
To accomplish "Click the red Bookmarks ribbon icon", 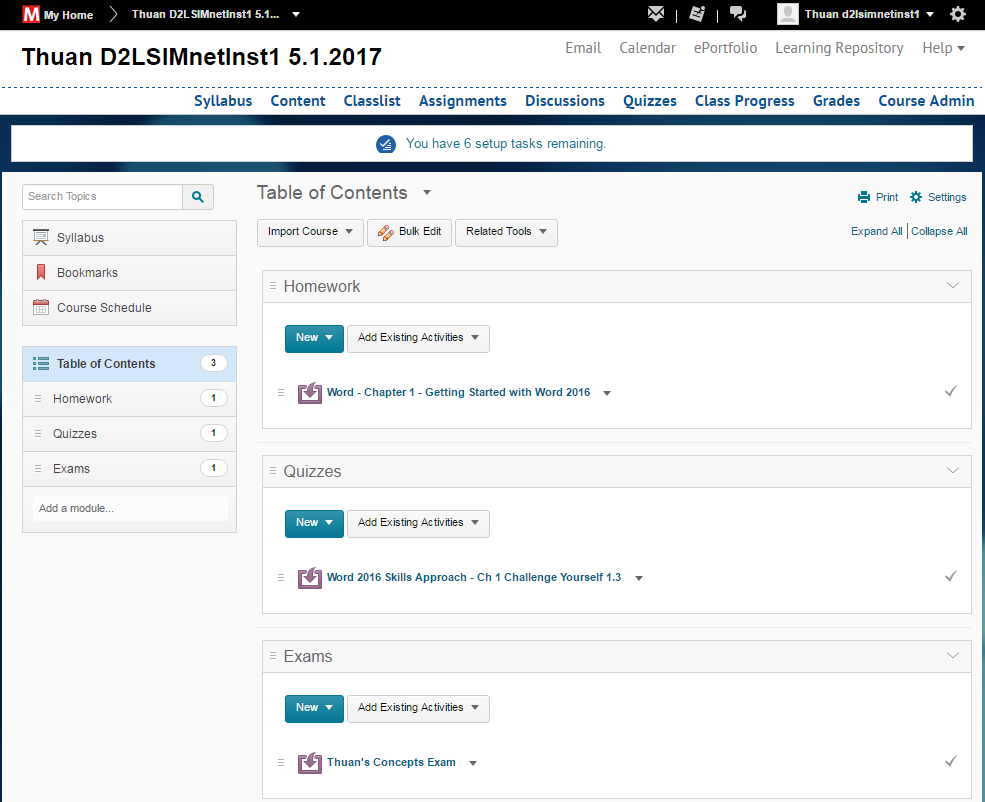I will tap(41, 272).
